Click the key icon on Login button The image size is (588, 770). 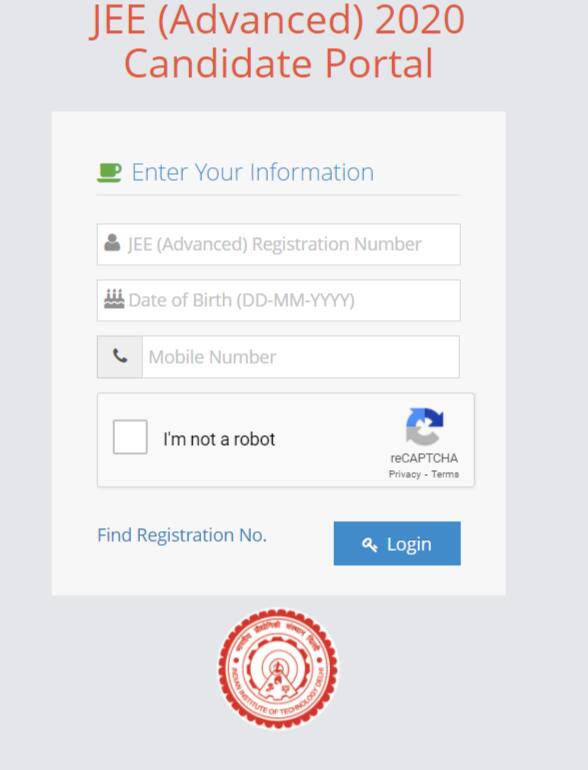[x=369, y=544]
